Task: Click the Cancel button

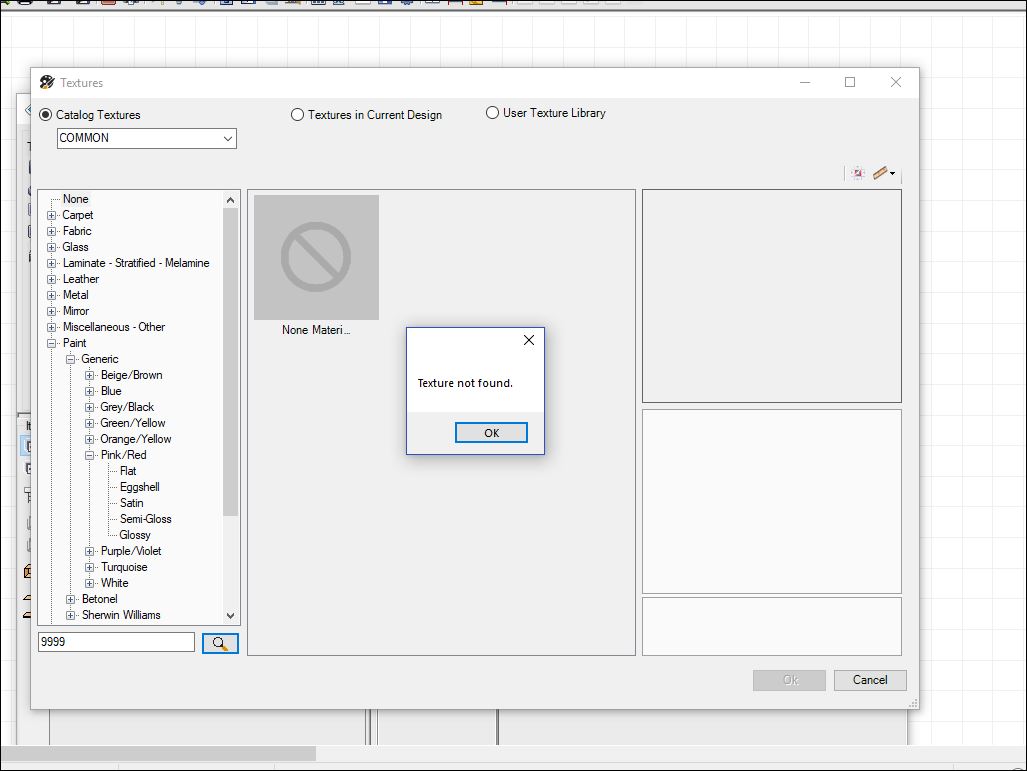Action: point(869,680)
